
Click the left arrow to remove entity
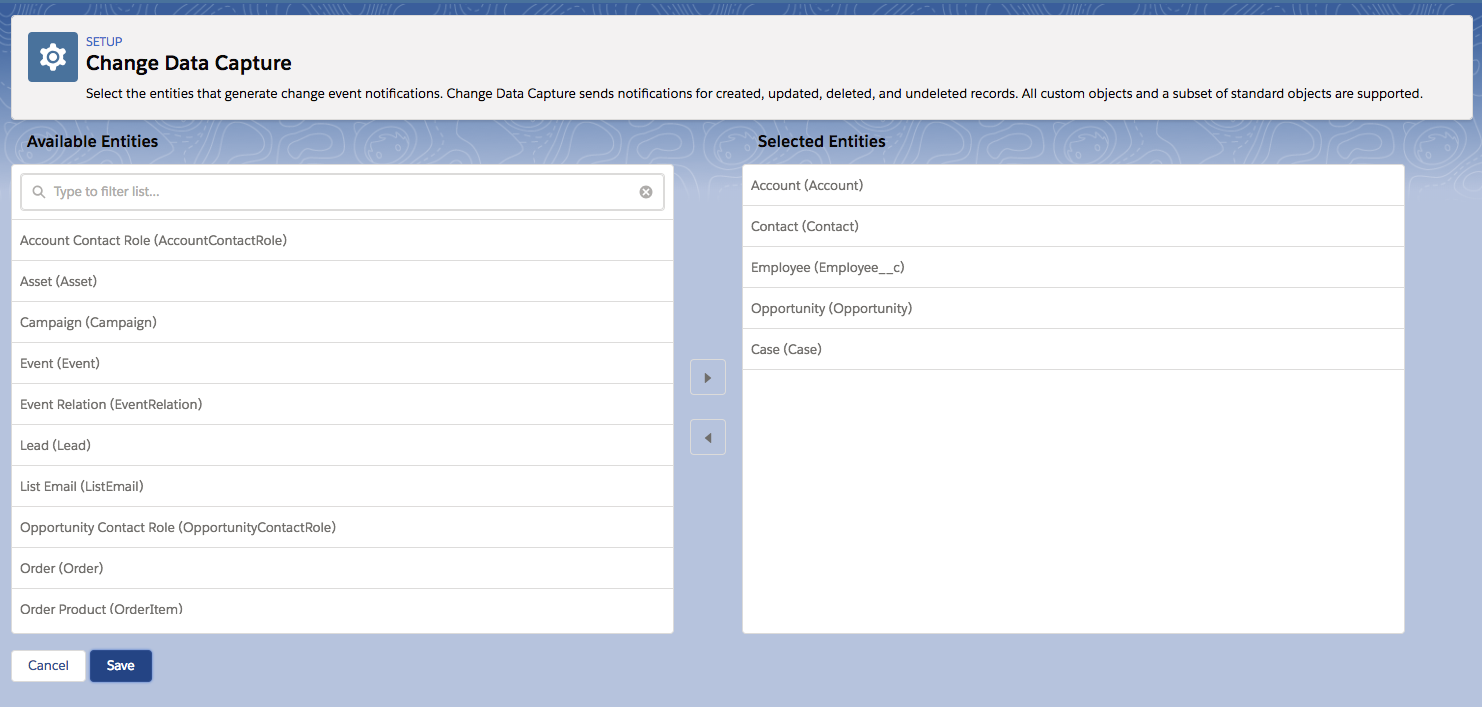(707, 437)
